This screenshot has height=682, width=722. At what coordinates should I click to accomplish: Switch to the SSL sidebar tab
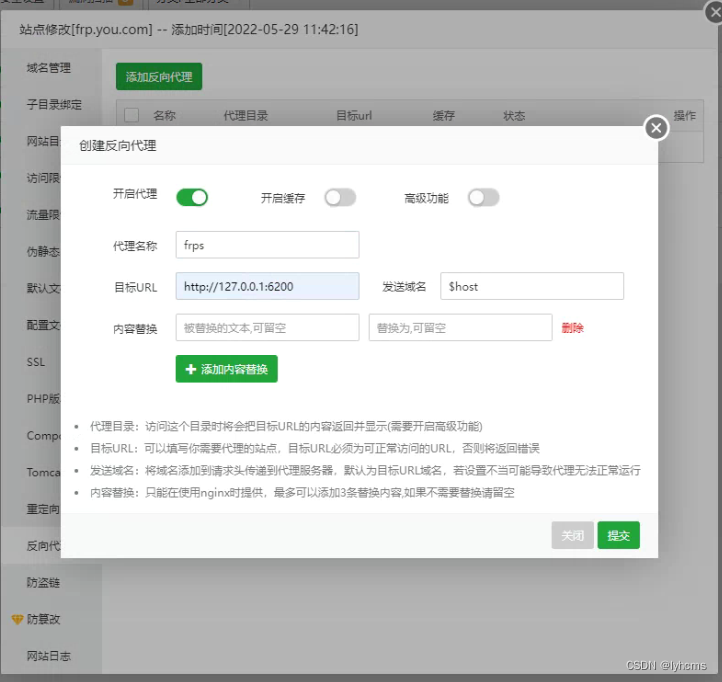(x=36, y=362)
